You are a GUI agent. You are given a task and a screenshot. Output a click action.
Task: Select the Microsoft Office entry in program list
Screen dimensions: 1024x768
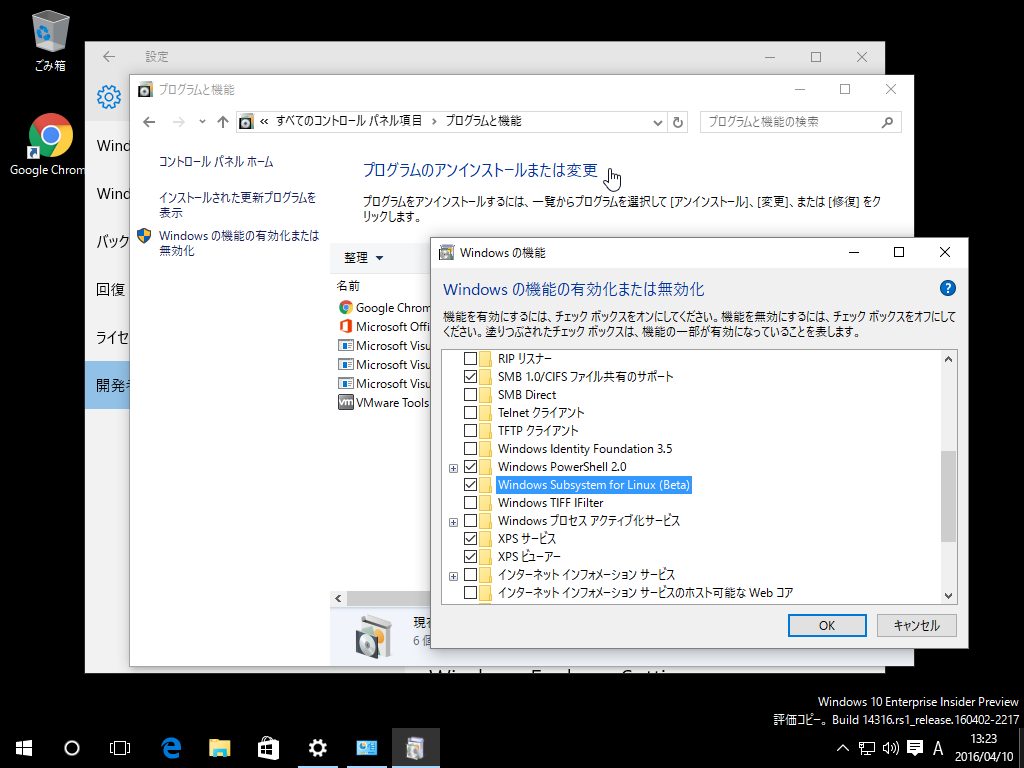coord(384,327)
